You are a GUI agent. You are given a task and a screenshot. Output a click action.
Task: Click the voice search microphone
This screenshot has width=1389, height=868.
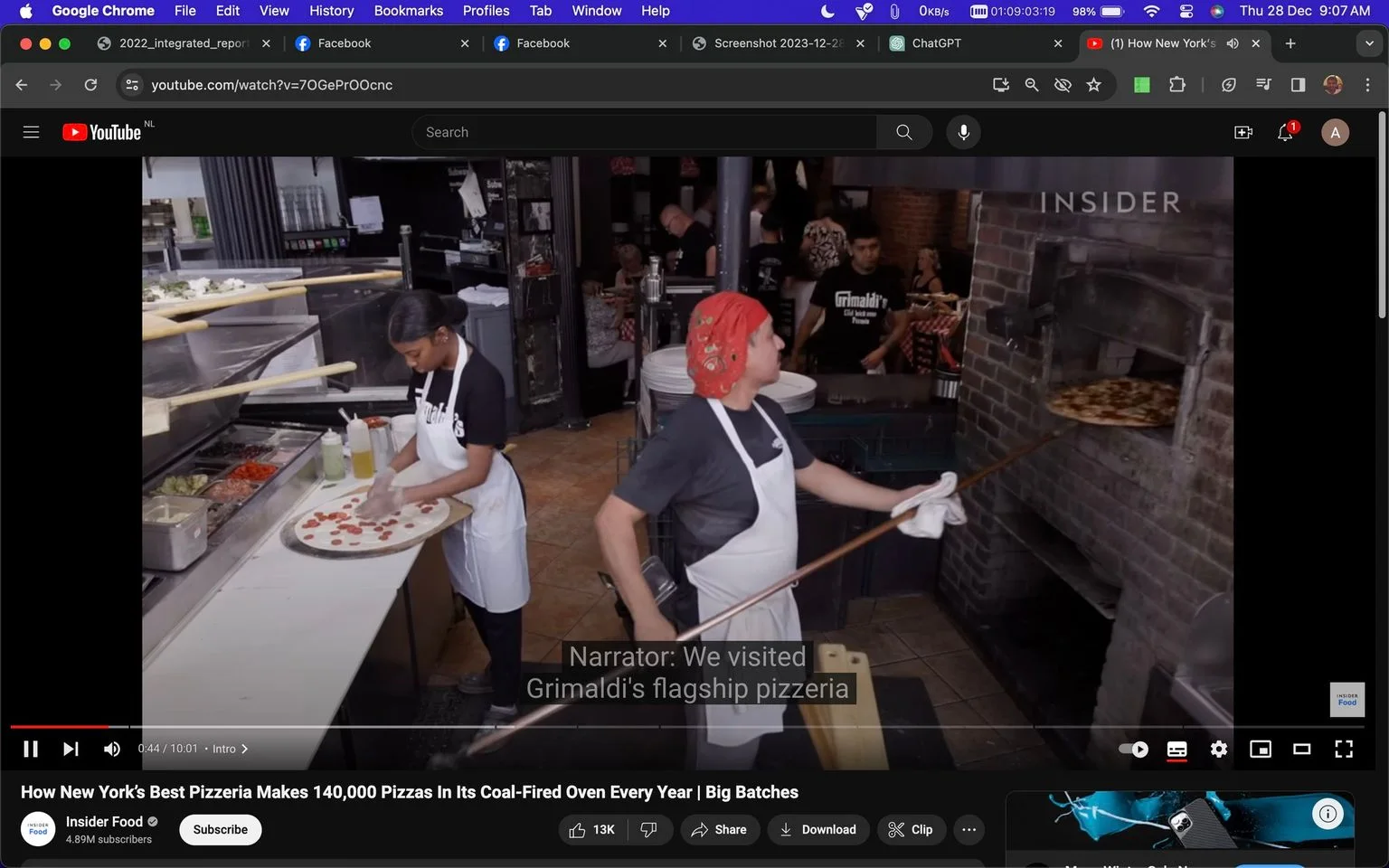(x=964, y=132)
